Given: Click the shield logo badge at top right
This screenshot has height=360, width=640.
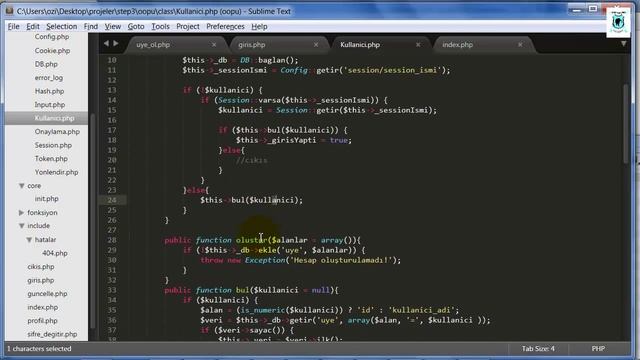Looking at the screenshot, I should tap(618, 22).
